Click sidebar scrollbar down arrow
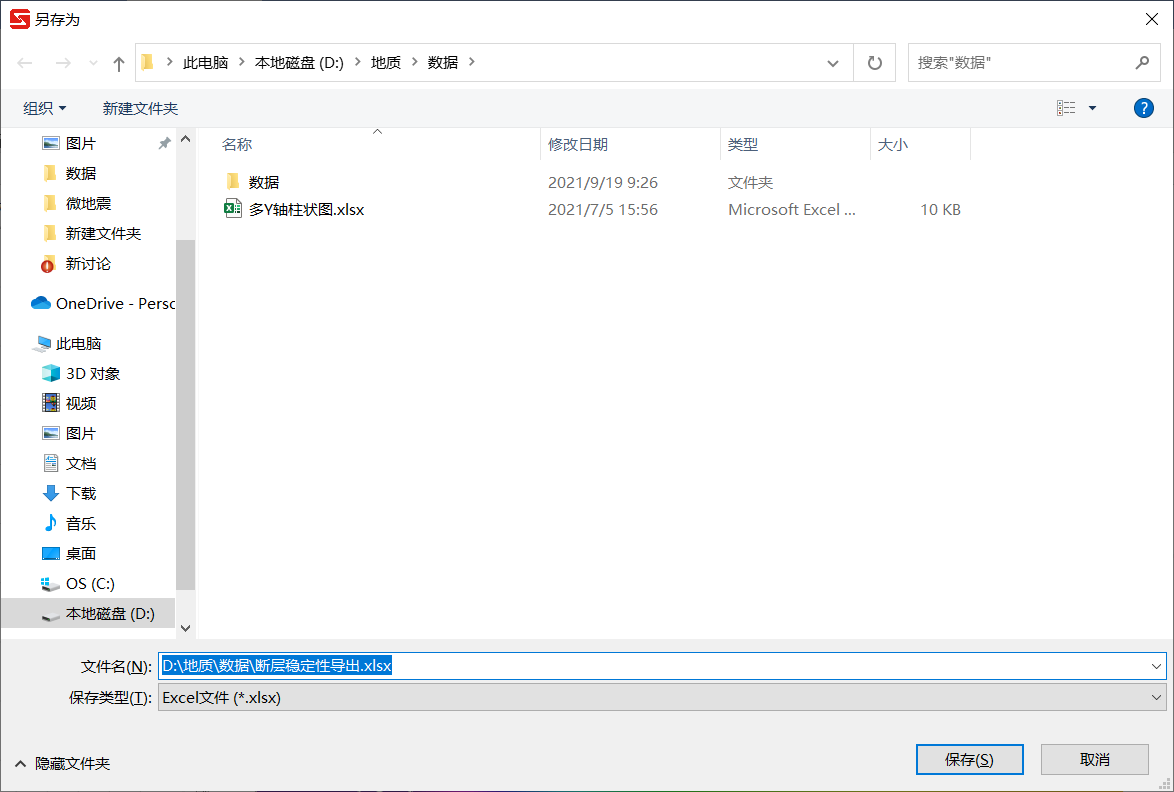The width and height of the screenshot is (1174, 792). click(186, 629)
